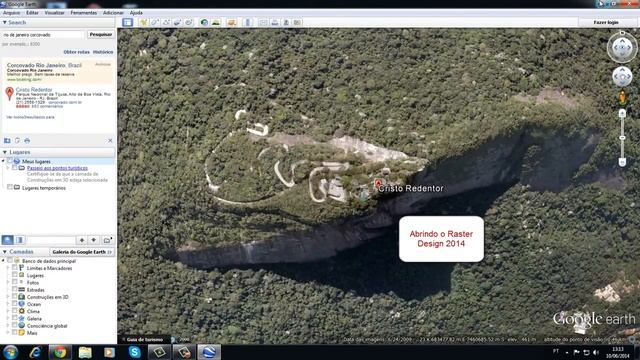Click in the search input field
The image size is (640, 360).
(43, 35)
